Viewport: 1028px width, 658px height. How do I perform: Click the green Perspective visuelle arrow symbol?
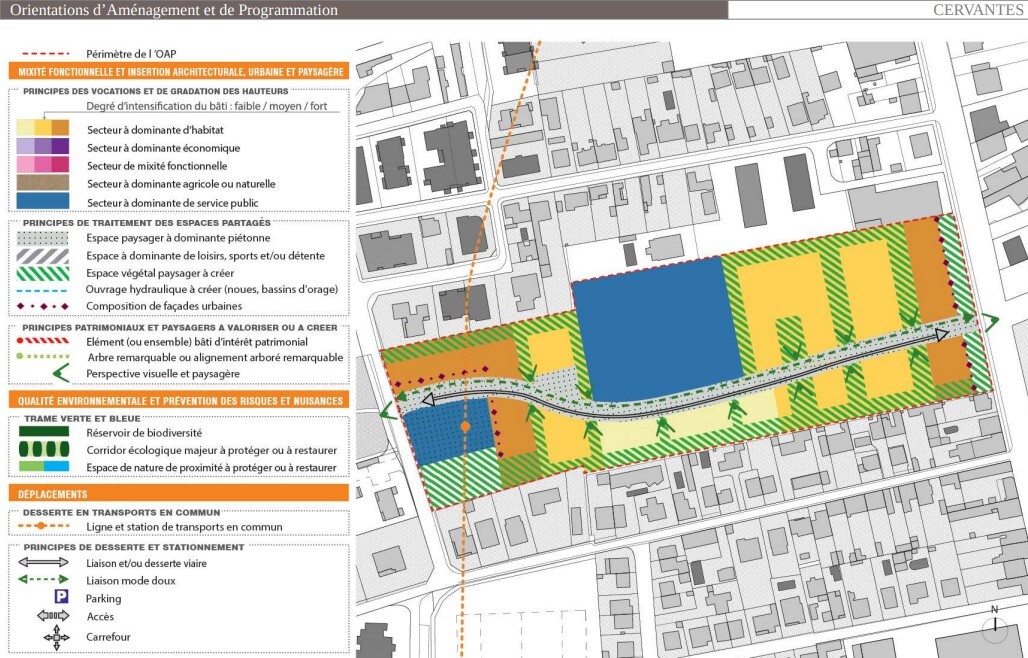click(x=60, y=374)
